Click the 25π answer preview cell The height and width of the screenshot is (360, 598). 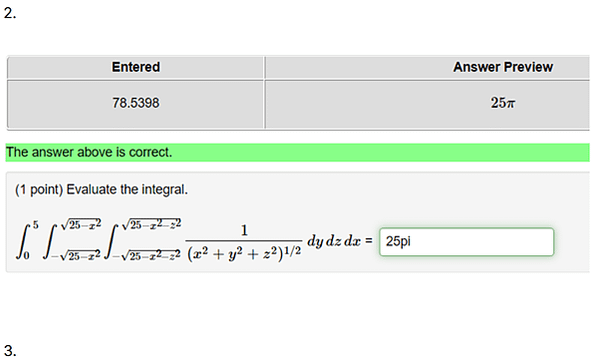(x=428, y=104)
